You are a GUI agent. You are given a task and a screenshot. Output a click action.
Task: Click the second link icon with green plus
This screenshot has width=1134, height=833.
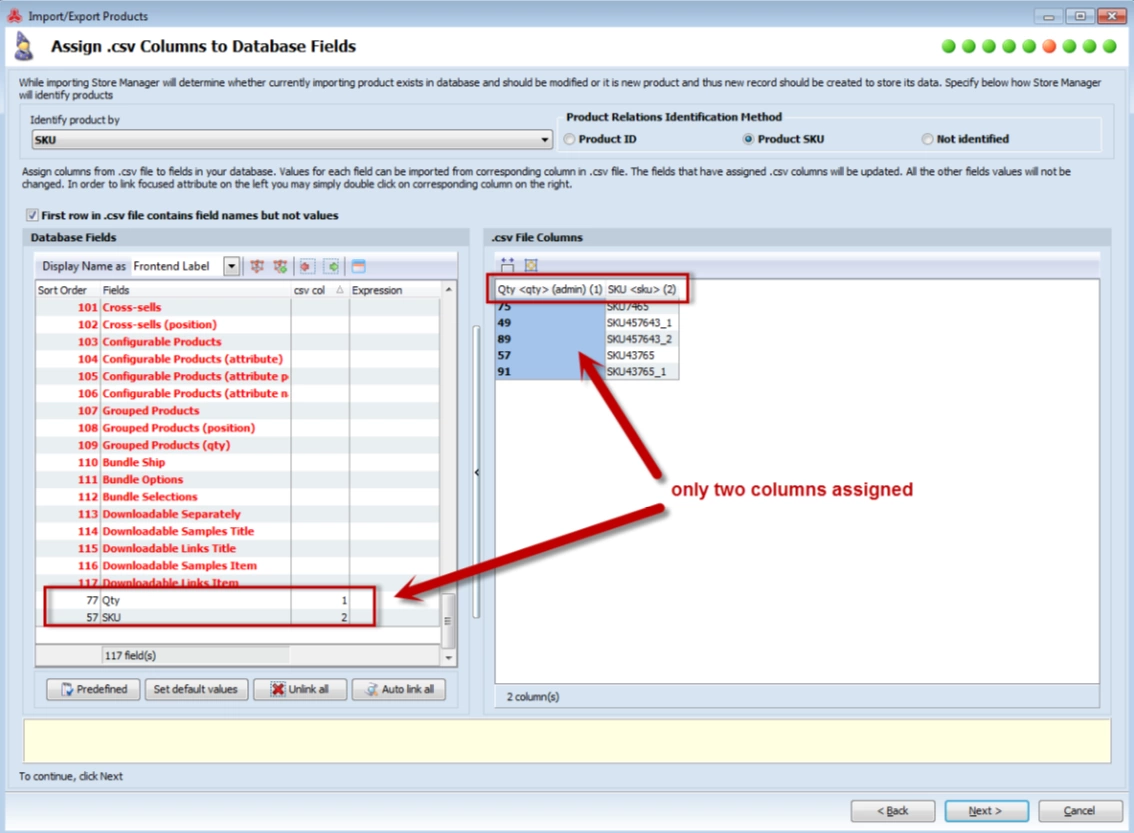(281, 266)
